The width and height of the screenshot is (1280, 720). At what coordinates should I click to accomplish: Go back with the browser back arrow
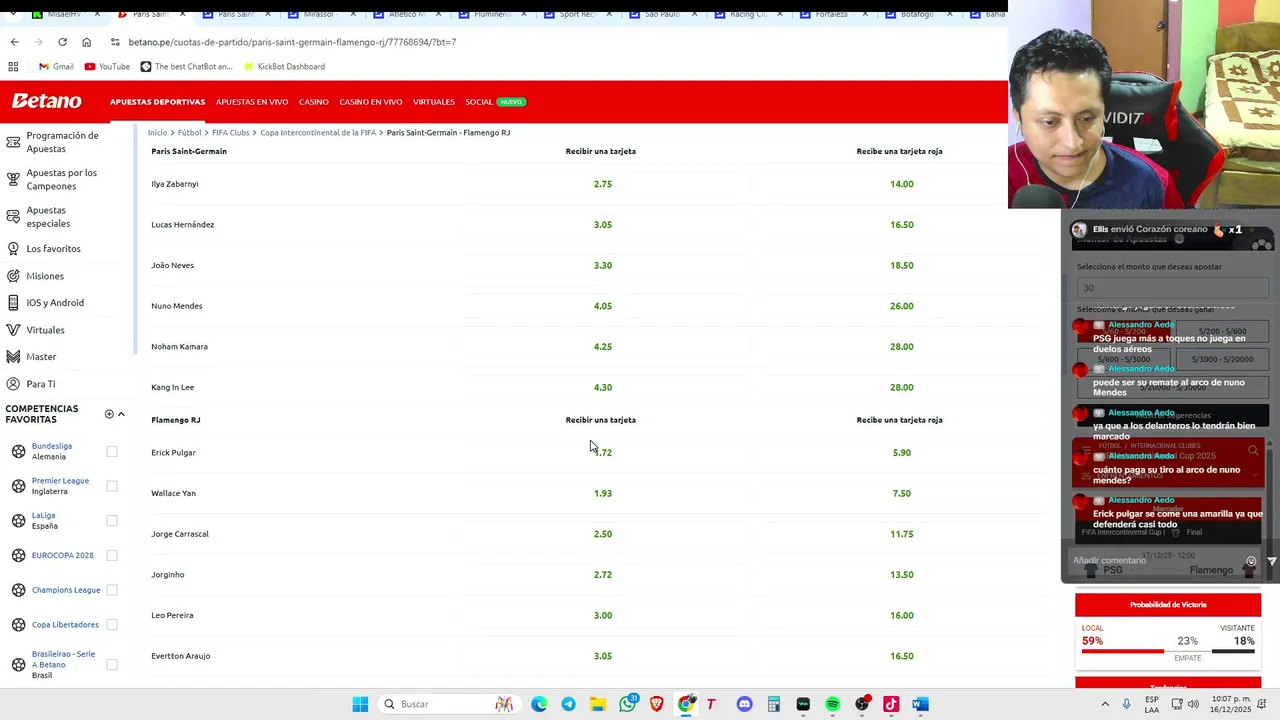point(14,42)
